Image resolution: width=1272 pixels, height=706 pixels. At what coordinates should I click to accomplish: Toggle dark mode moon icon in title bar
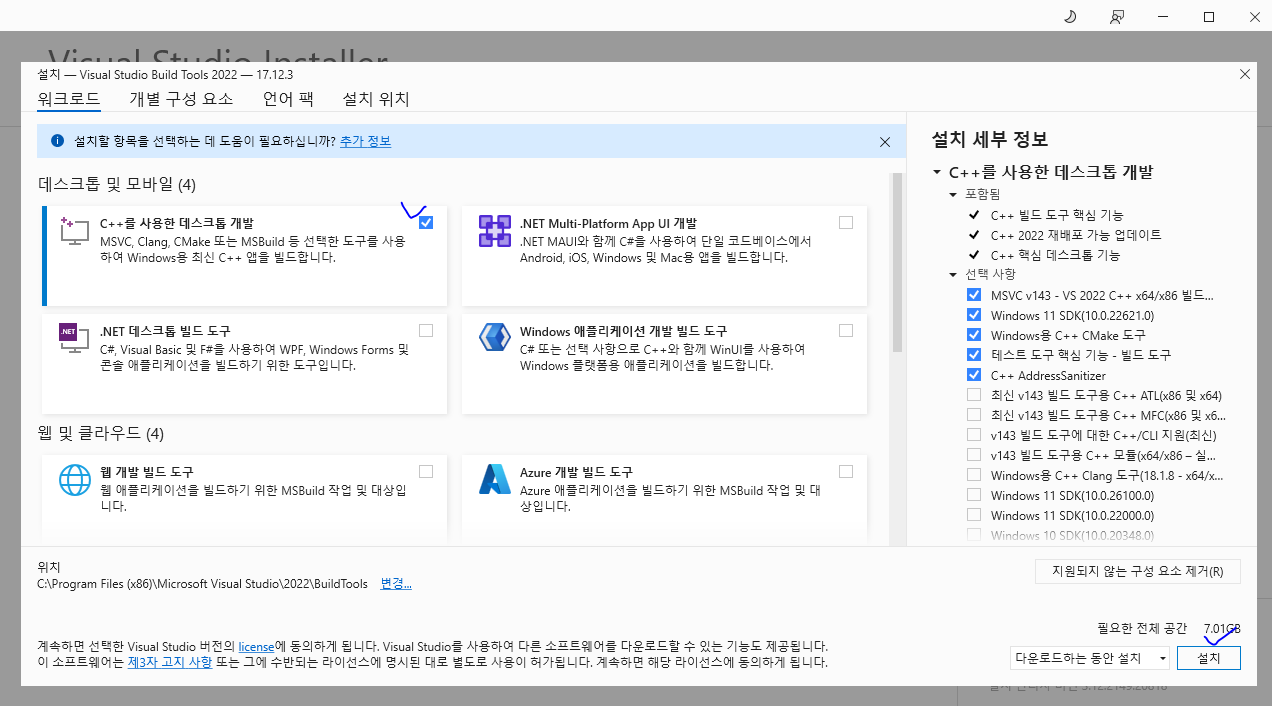pos(1070,17)
